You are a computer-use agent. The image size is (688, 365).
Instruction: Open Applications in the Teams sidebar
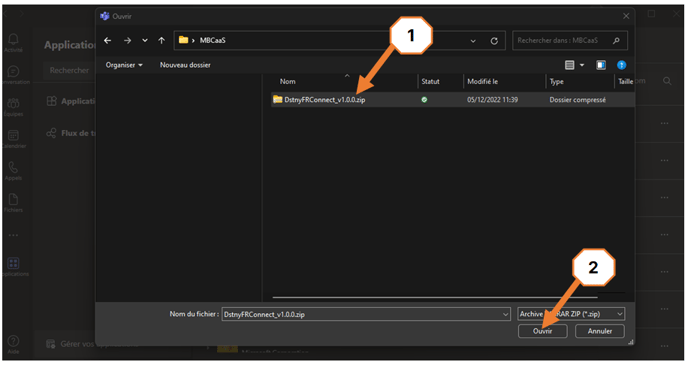coord(14,267)
